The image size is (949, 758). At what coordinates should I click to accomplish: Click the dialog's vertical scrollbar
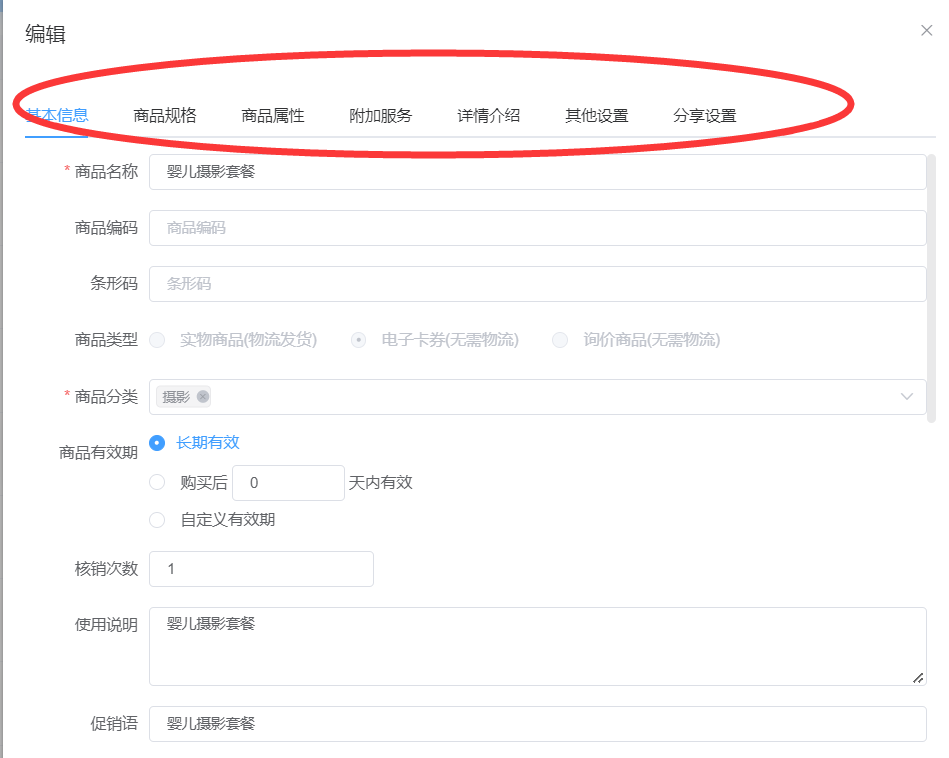[x=931, y=288]
